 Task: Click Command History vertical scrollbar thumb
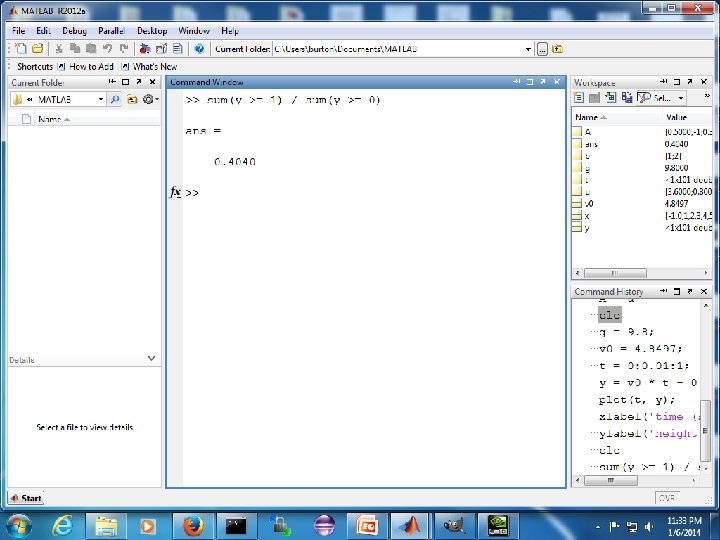click(x=705, y=430)
